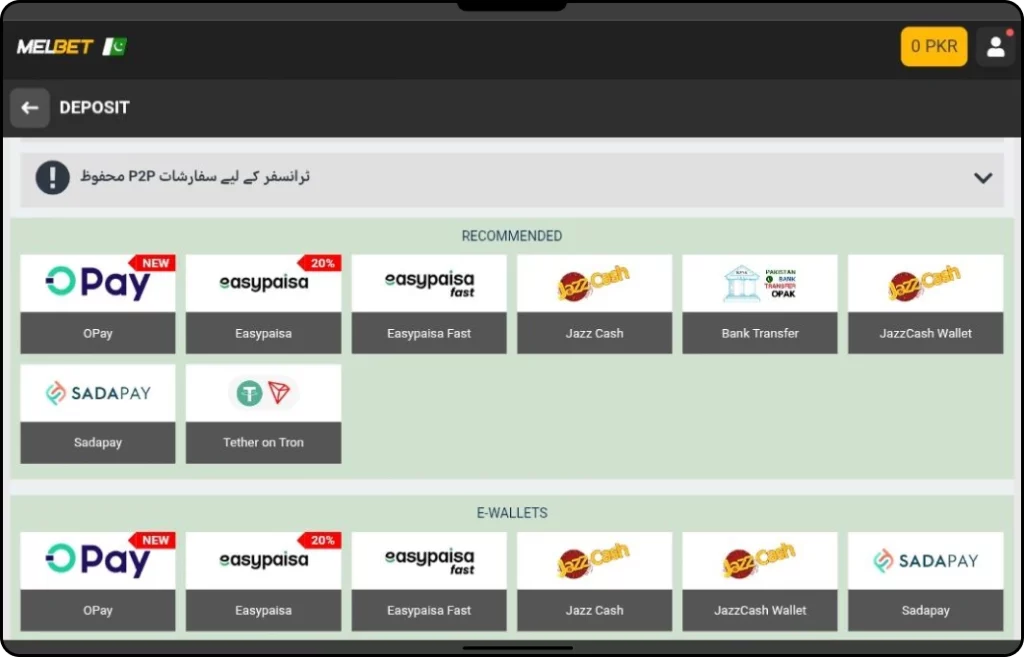Click NEW badge on Recommended OPay
1024x657 pixels.
[x=153, y=263]
